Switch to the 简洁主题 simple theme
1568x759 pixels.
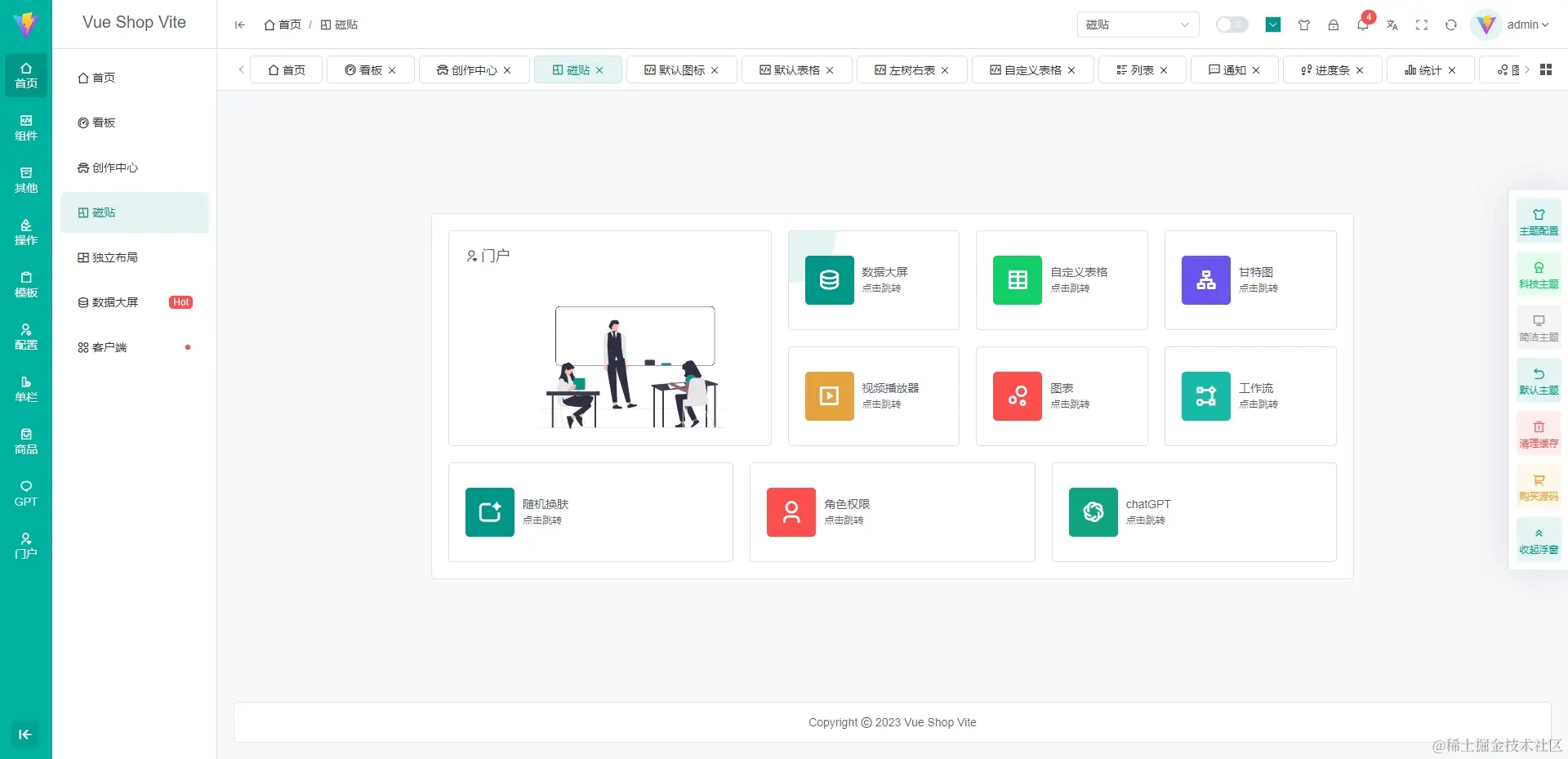1538,328
